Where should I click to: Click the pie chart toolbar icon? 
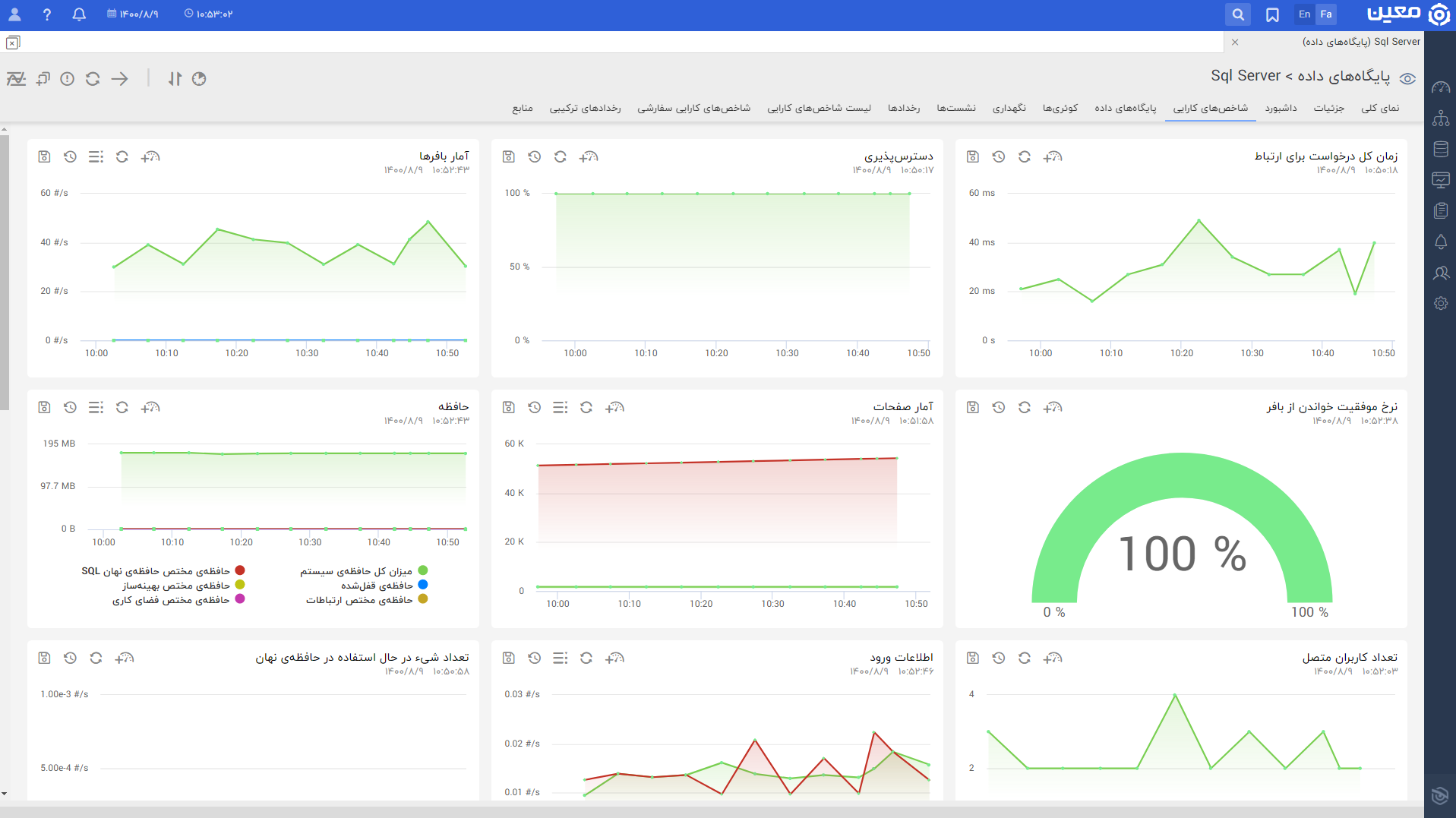[x=199, y=78]
